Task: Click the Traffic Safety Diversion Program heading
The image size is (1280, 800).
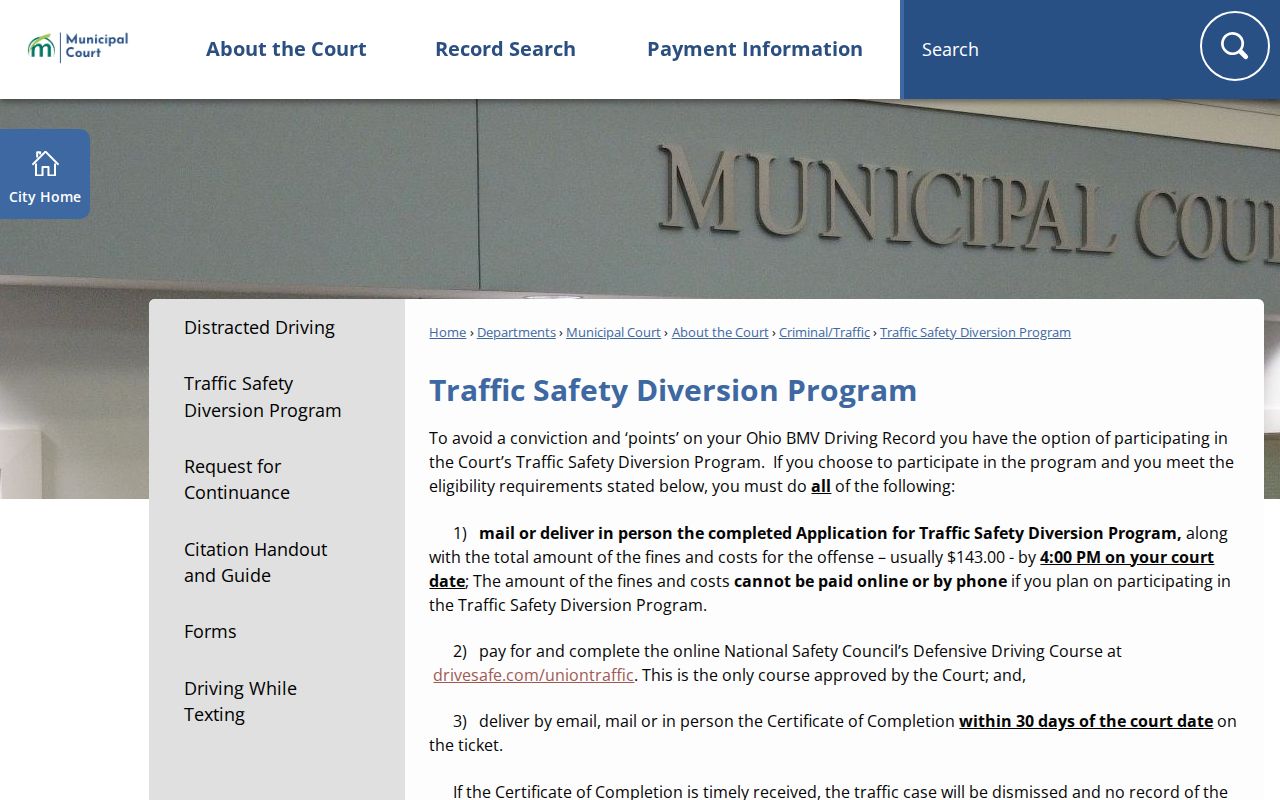Action: click(x=673, y=390)
